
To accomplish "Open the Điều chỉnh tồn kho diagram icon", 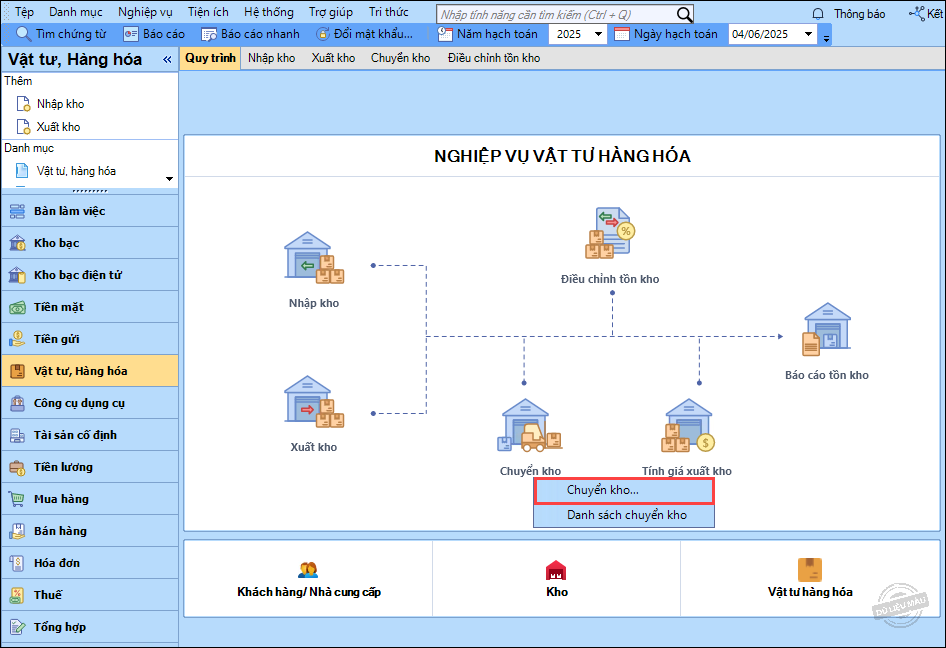I will tap(610, 233).
